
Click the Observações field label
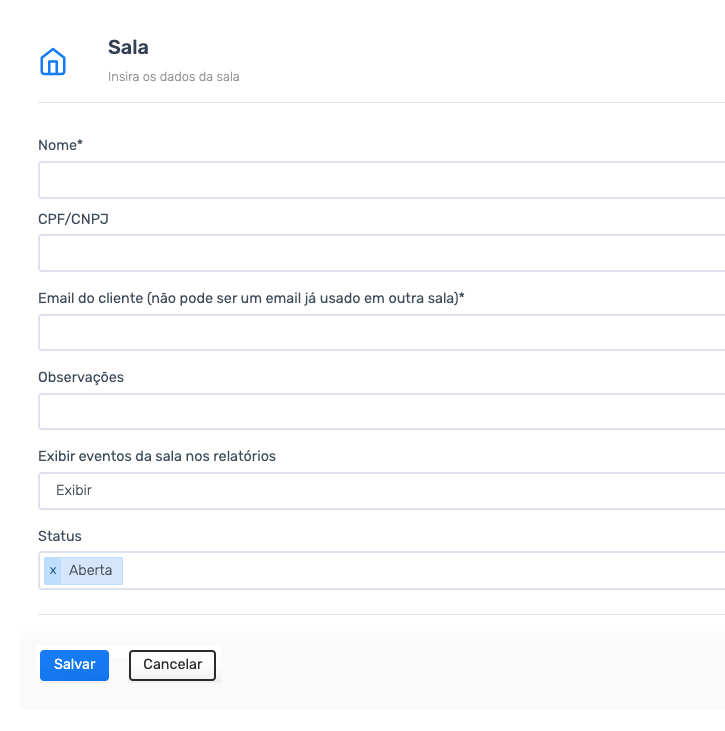coord(81,377)
